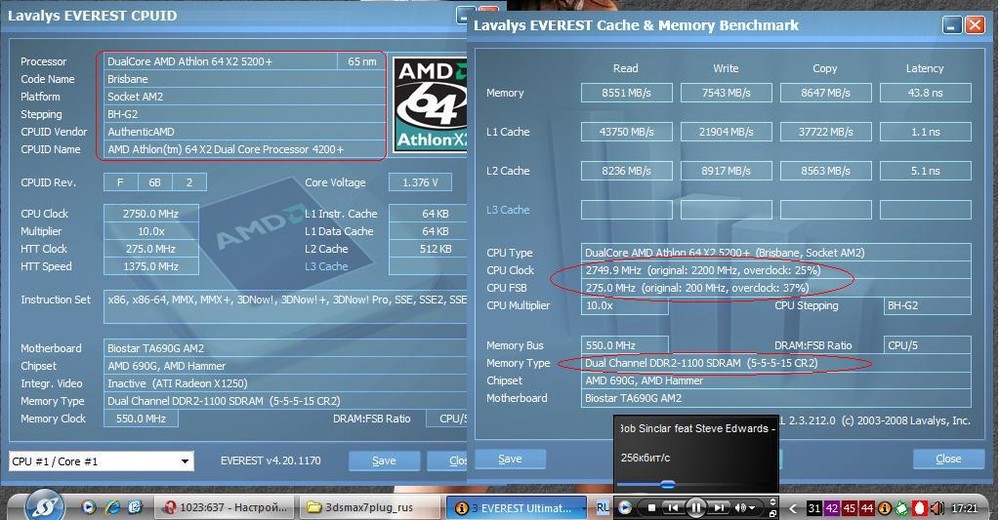
Task: Click the tray temperature icon showing 45
Action: 849,509
